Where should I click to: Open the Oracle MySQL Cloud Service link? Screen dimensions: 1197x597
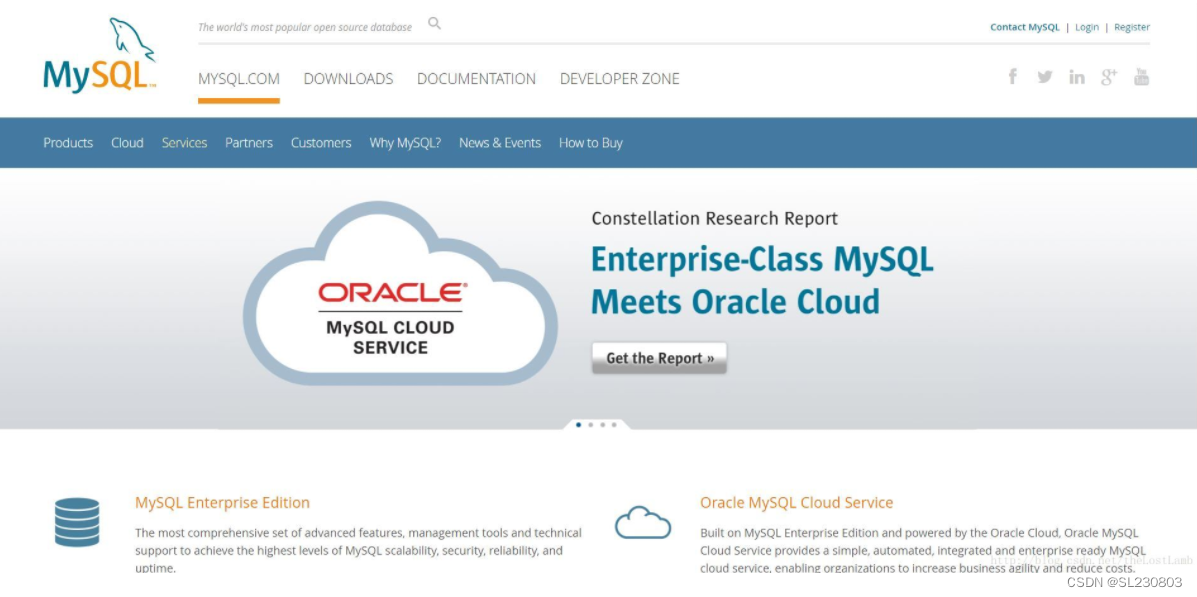pos(796,502)
